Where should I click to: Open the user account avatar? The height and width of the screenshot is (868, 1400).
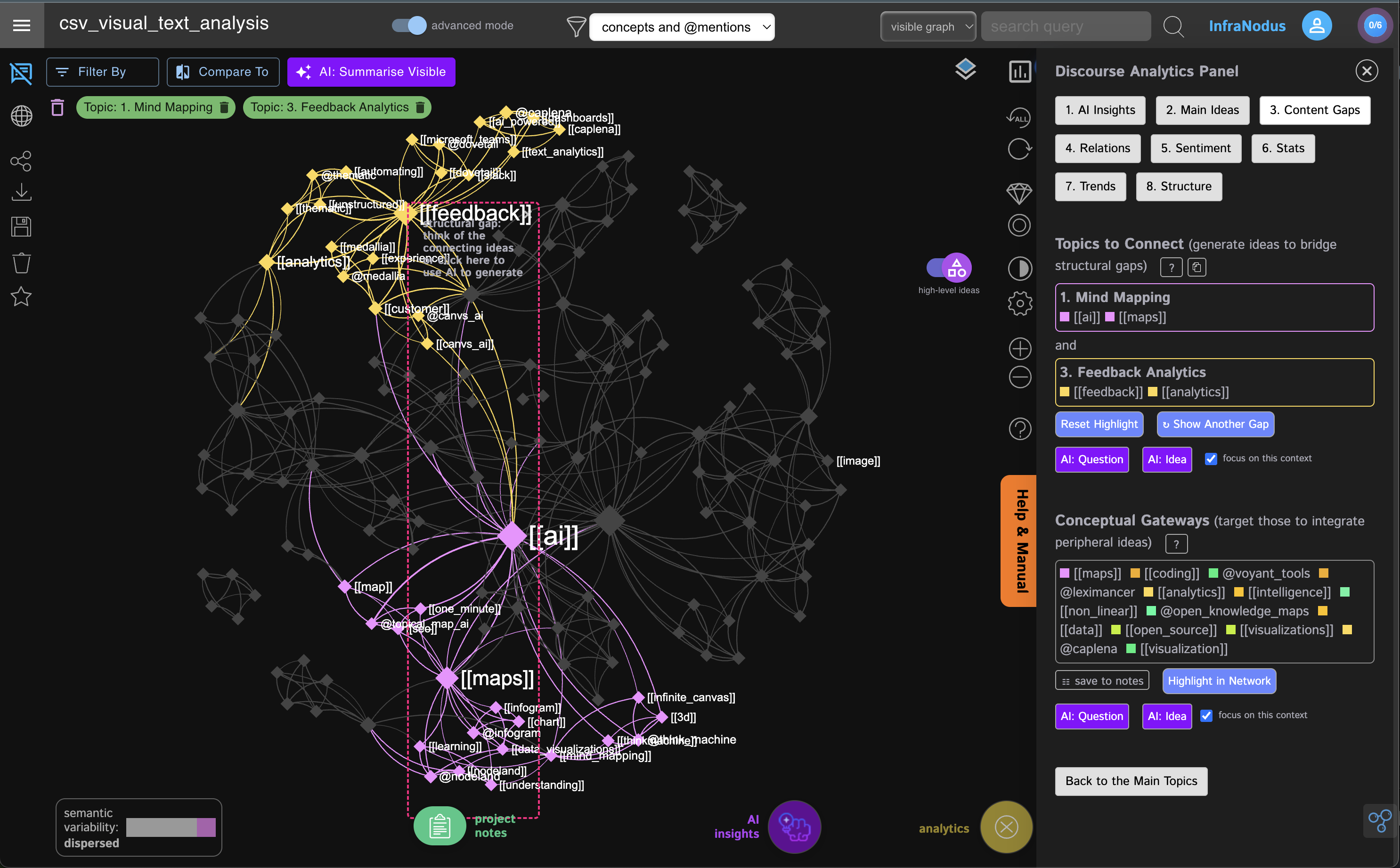pos(1317,25)
